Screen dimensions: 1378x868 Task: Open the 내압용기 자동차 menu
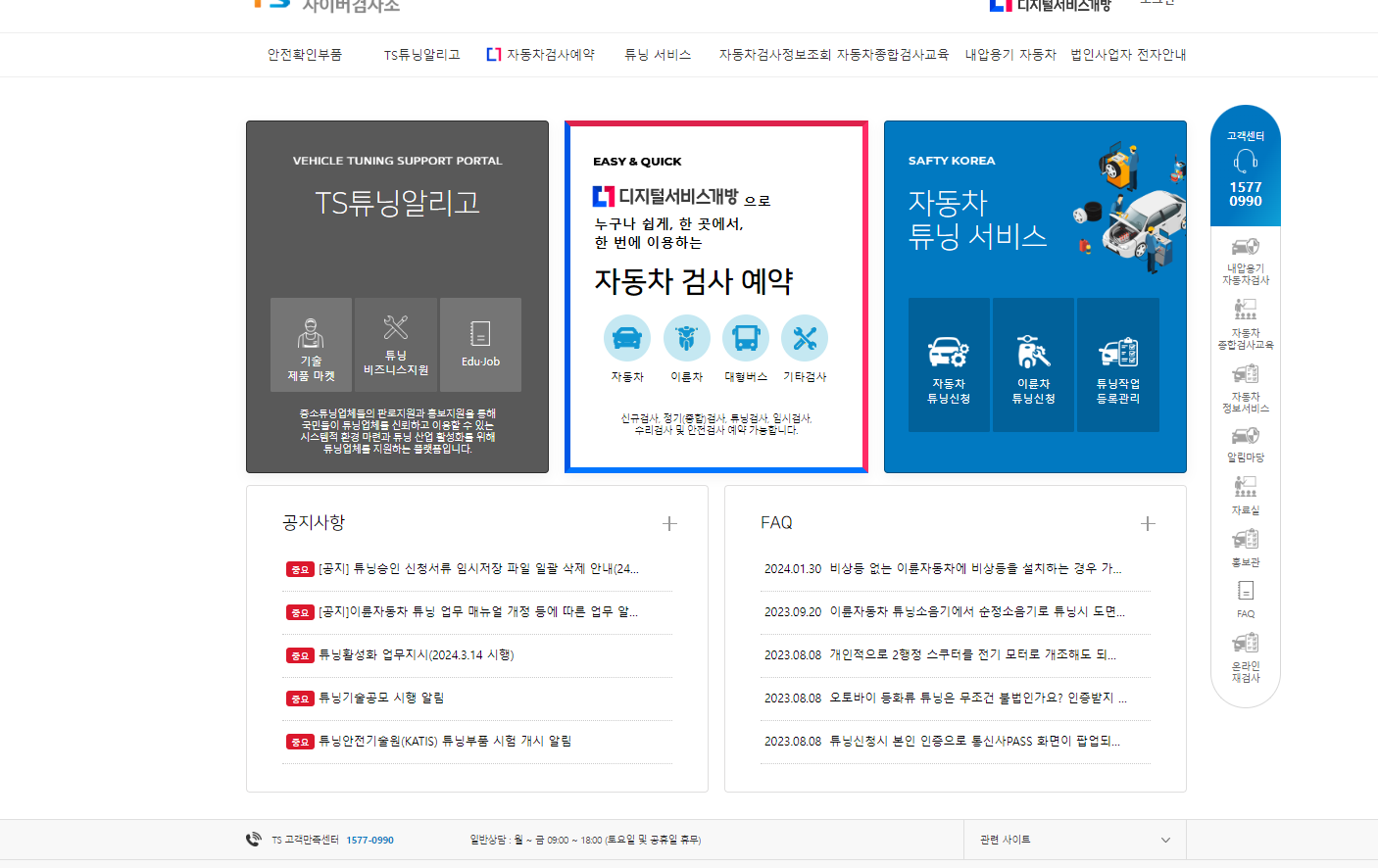point(1010,55)
